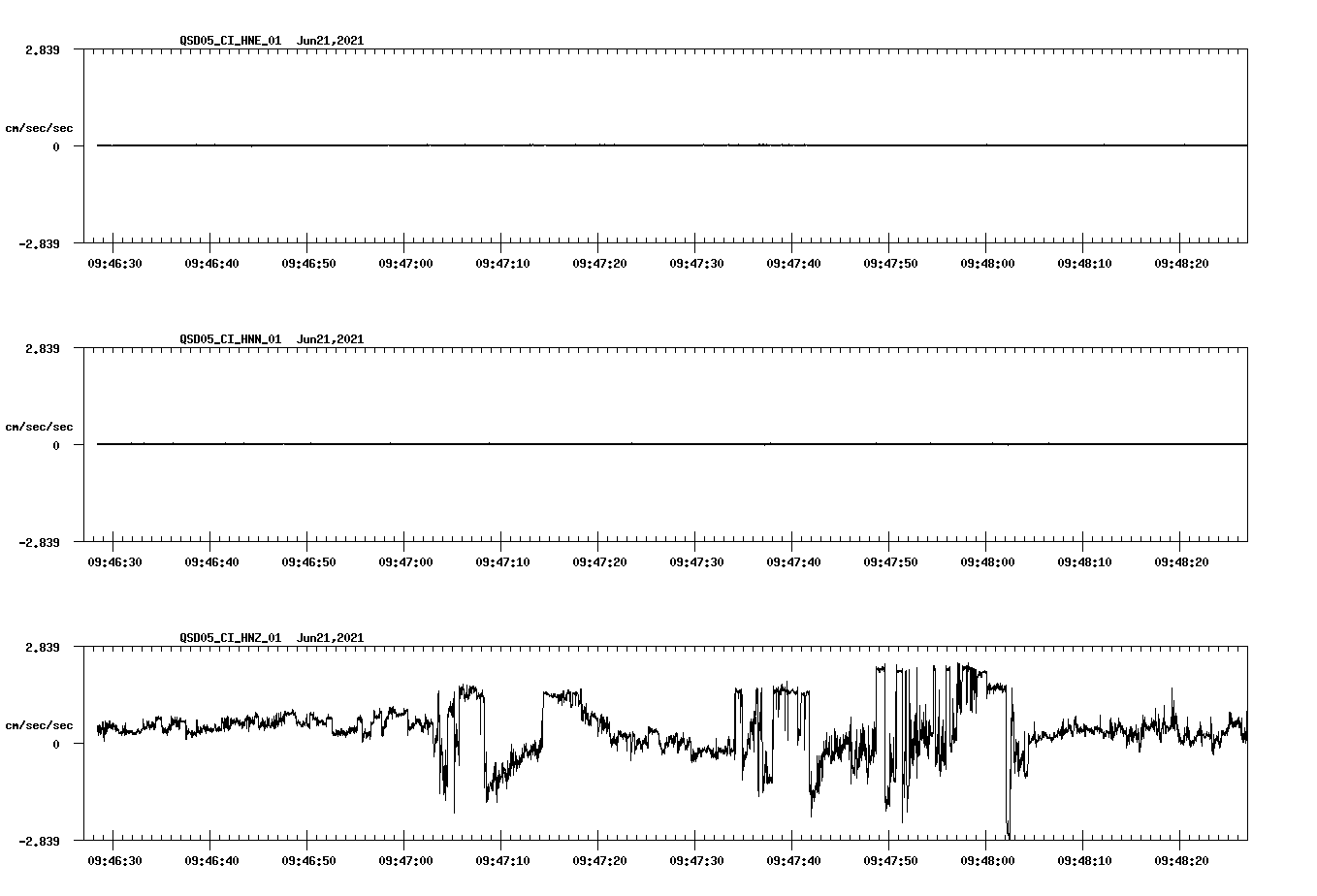The width and height of the screenshot is (1317, 896).
Task: Click the -2.839 lower limit of HNE plot
Action: coord(39,243)
